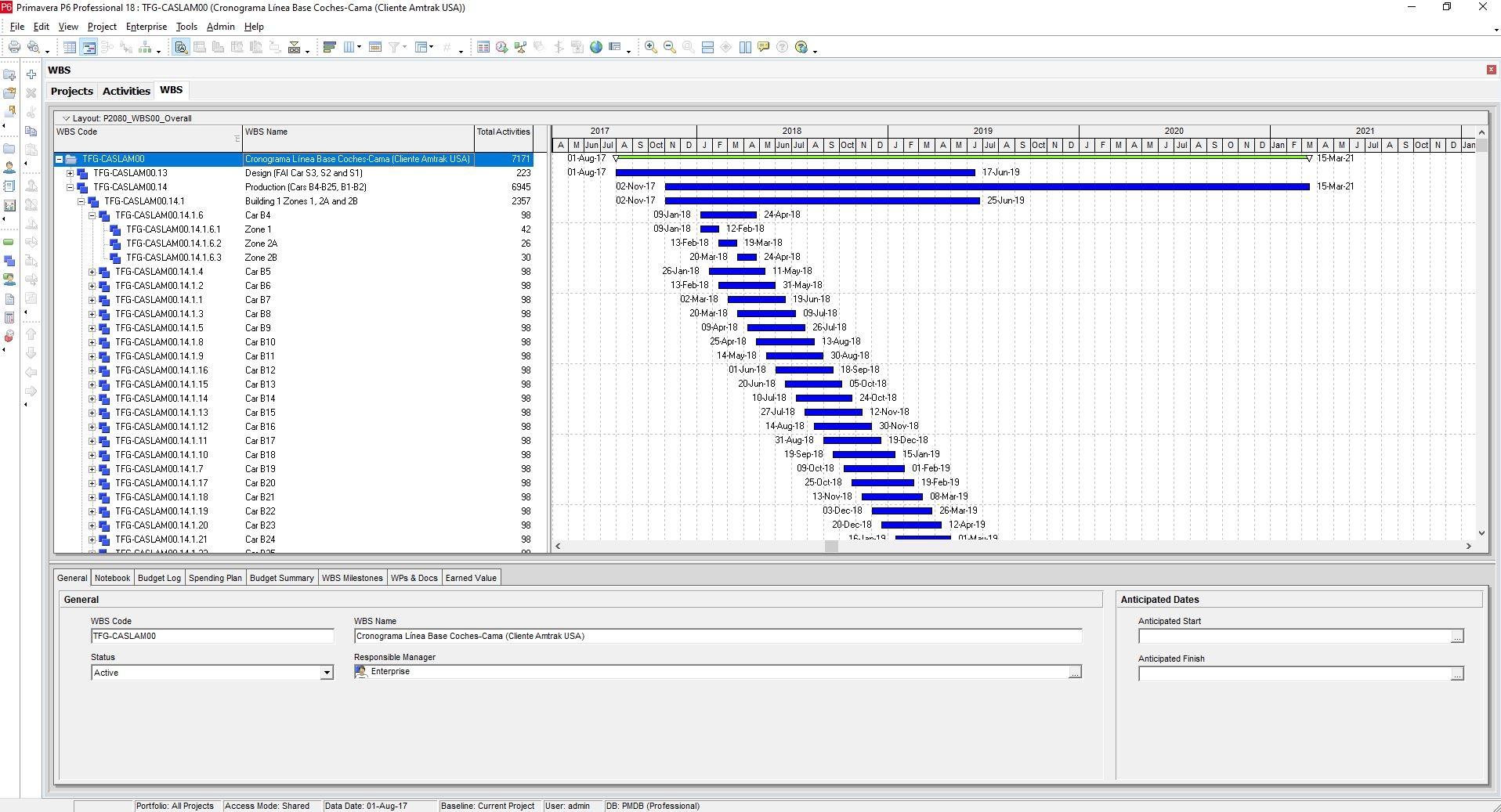Select the Resources person icon in the left sidebar
The image size is (1501, 812).
(x=9, y=167)
